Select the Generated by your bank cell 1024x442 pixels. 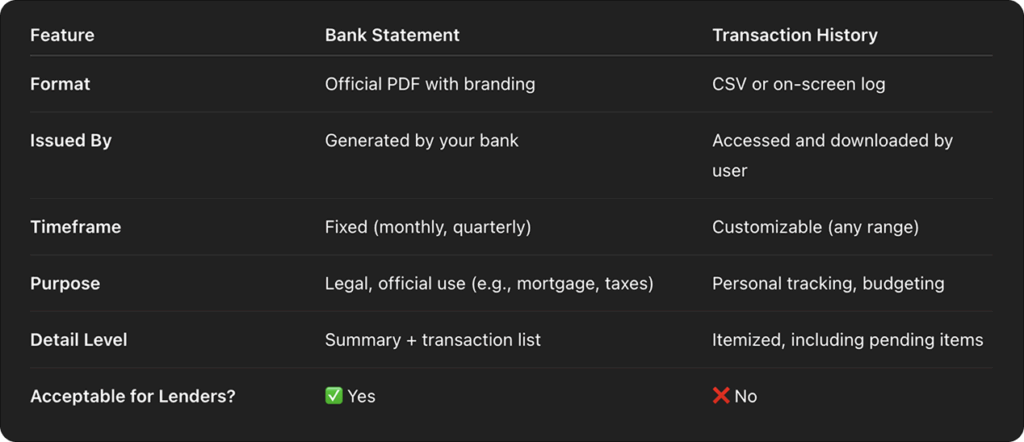click(x=422, y=140)
